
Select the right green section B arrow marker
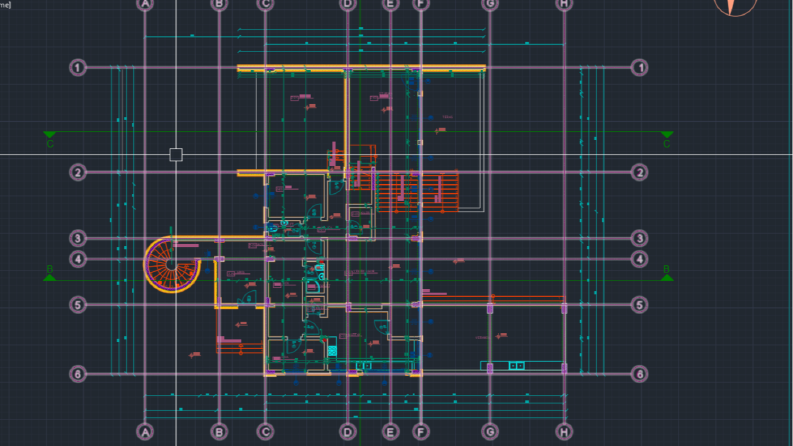[x=667, y=278]
